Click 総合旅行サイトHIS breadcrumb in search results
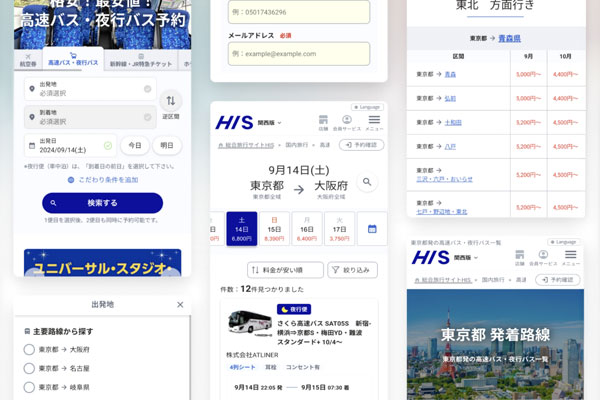The width and height of the screenshot is (600, 400). pos(246,145)
